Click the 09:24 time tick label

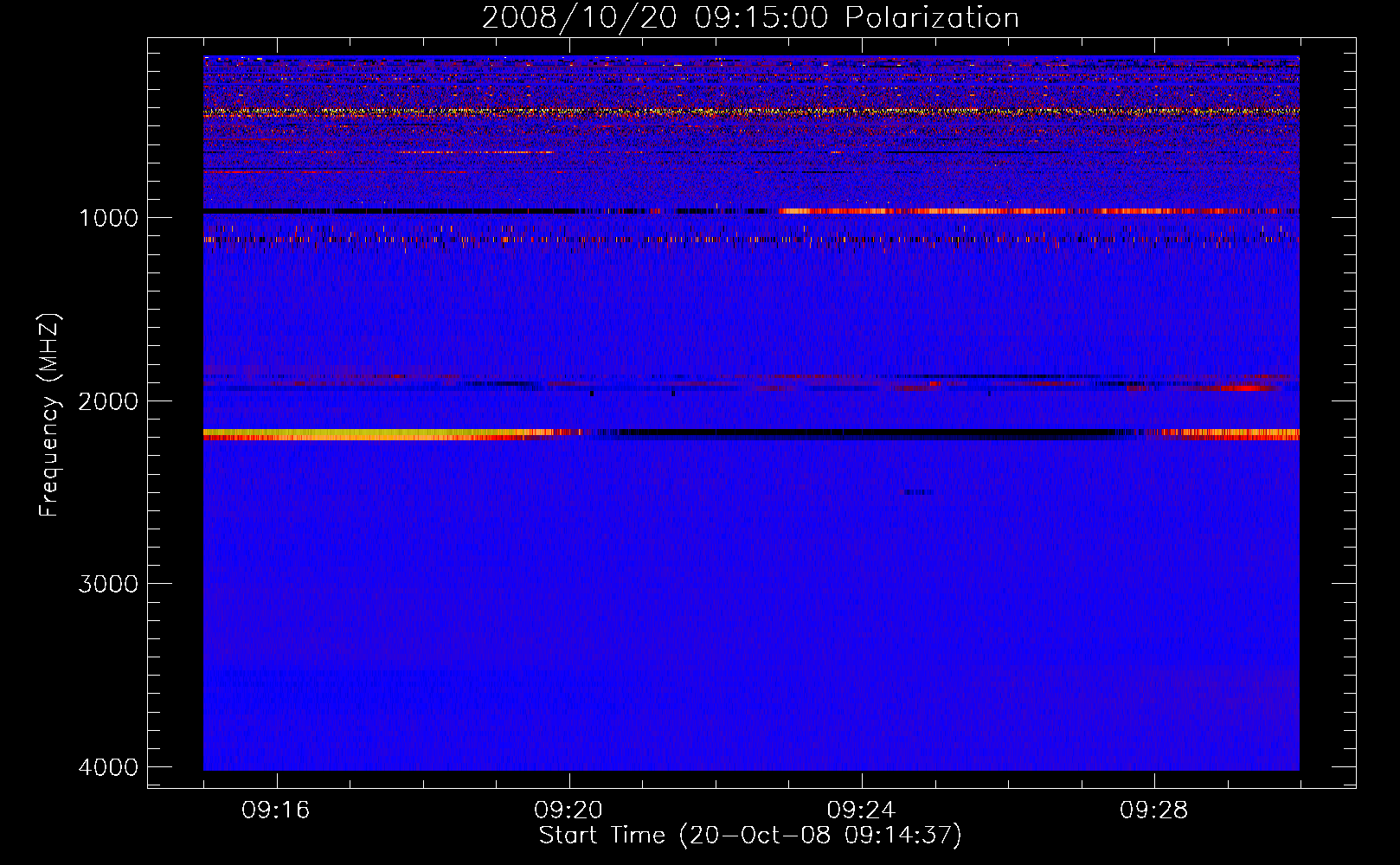click(x=861, y=811)
